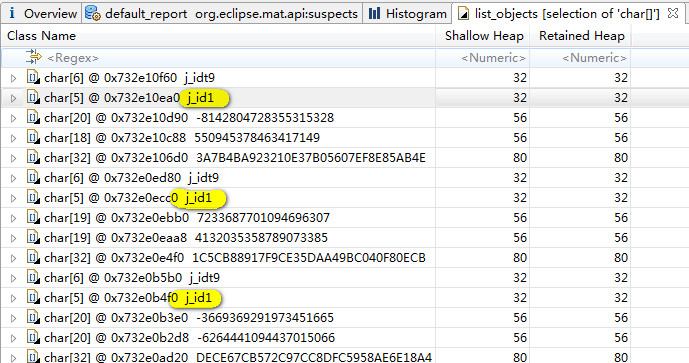Click Shallow Heap 80 for char[32] @ 0x732e106d0
Screen dimensions: 689x363
pos(520,158)
